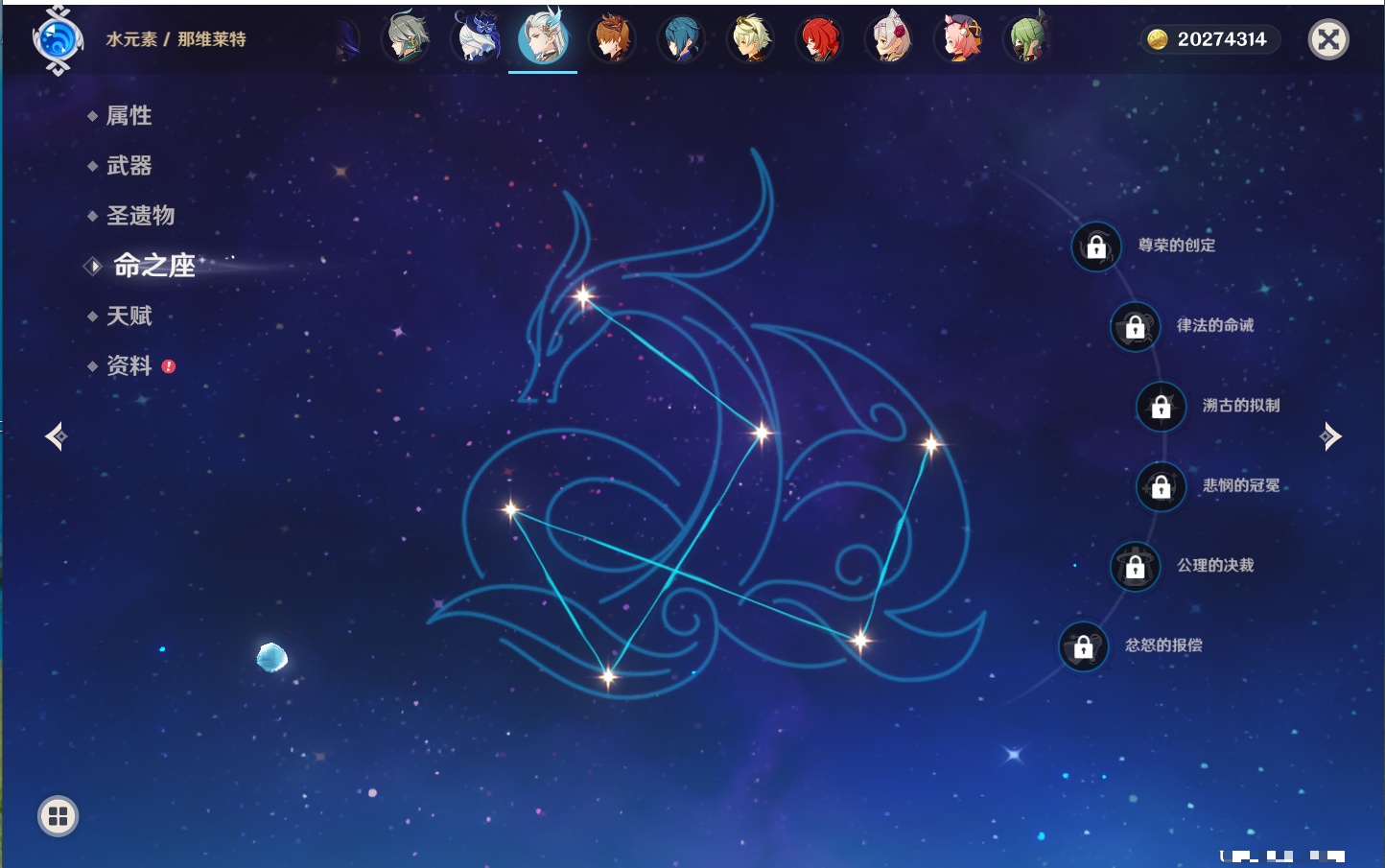This screenshot has height=868, width=1385.
Task: Click the locked 忿怒的报偿 constellation icon
Action: click(x=1083, y=646)
